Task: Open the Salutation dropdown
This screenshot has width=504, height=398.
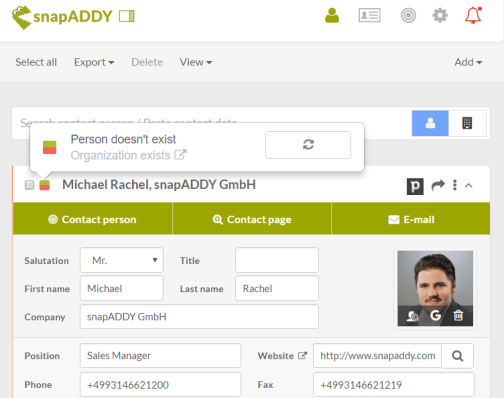Action: click(x=122, y=260)
